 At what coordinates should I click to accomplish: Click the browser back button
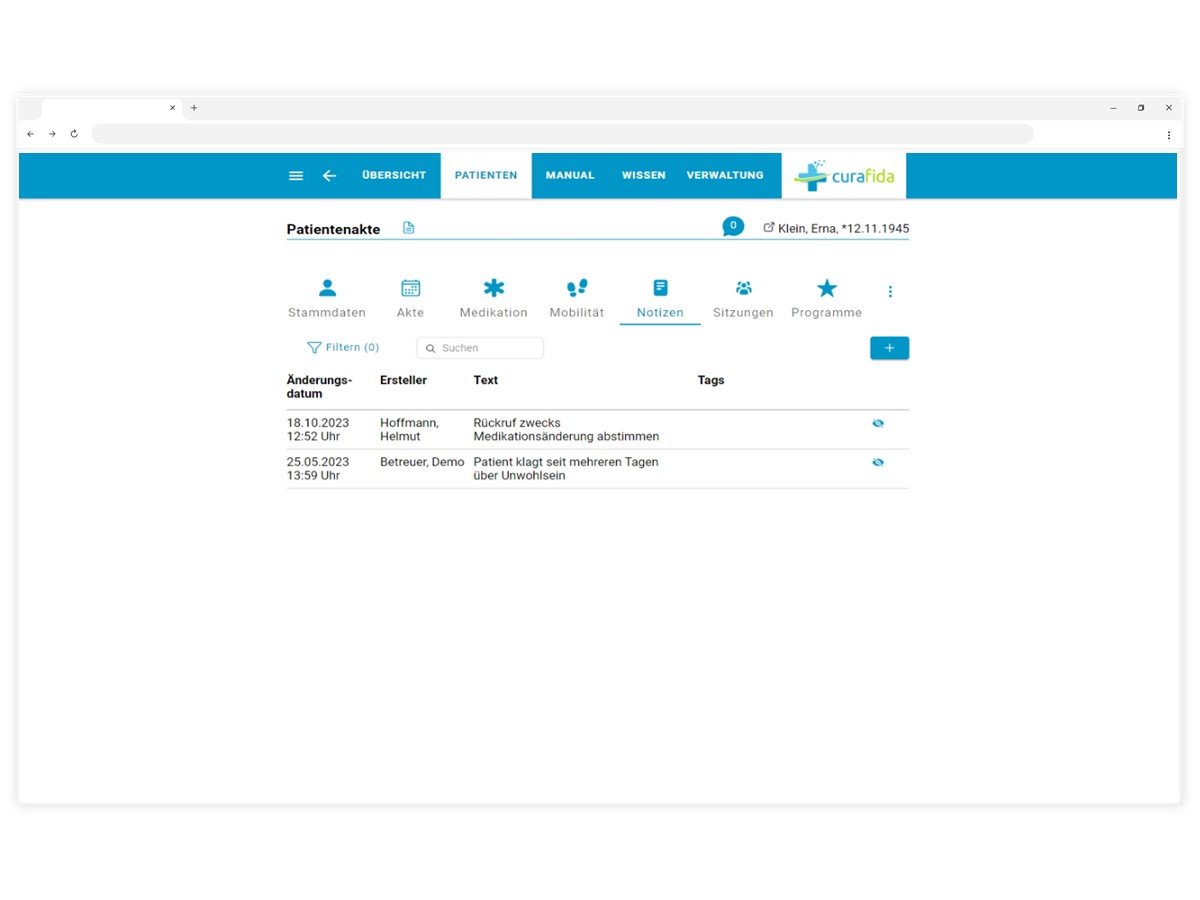30,134
